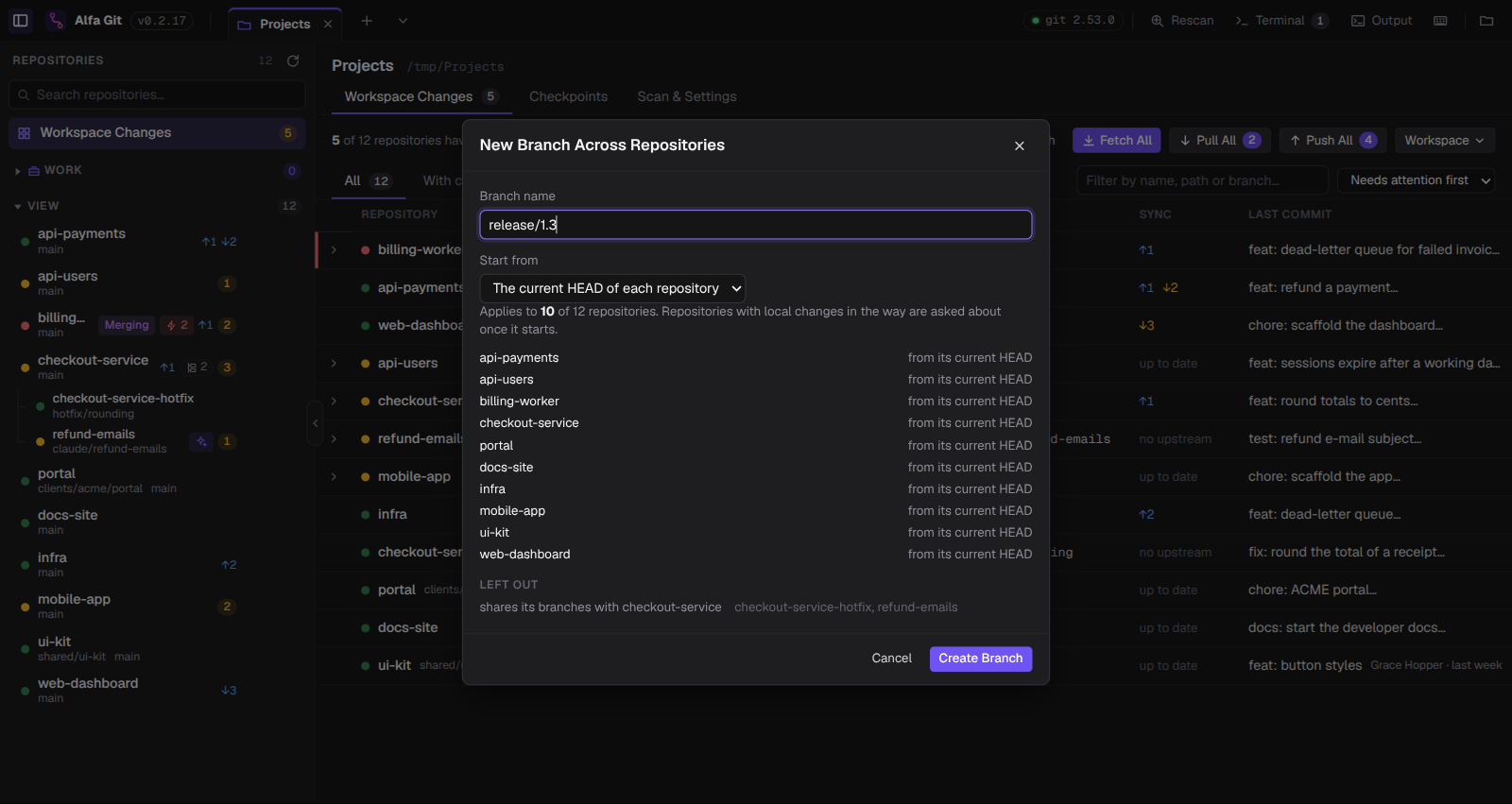
Task: Click the git 2.53.0 status badge
Action: [x=1074, y=20]
